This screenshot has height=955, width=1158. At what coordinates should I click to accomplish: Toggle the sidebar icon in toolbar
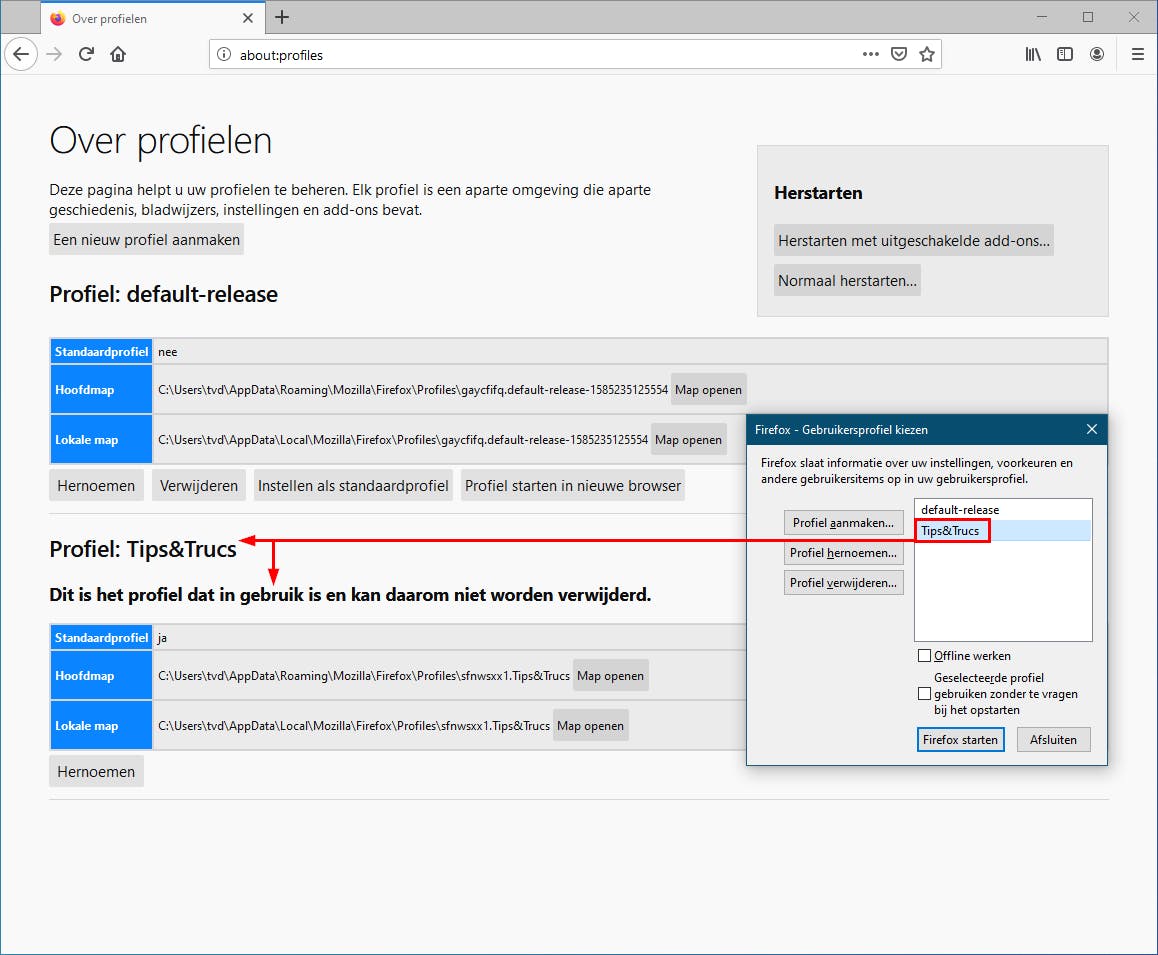pyautogui.click(x=1065, y=54)
